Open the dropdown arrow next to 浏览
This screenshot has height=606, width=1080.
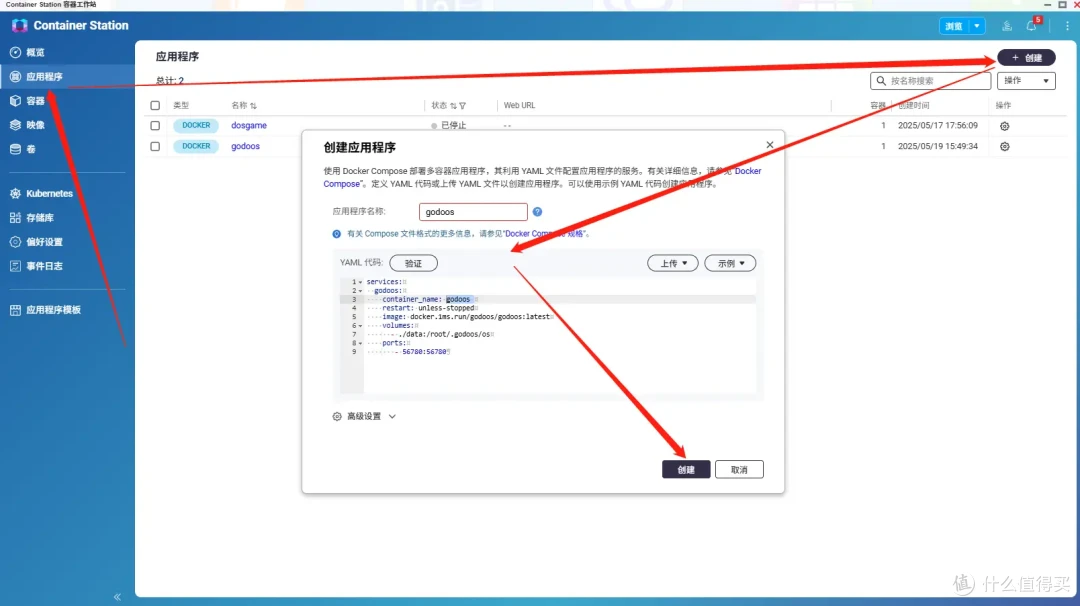(x=977, y=26)
